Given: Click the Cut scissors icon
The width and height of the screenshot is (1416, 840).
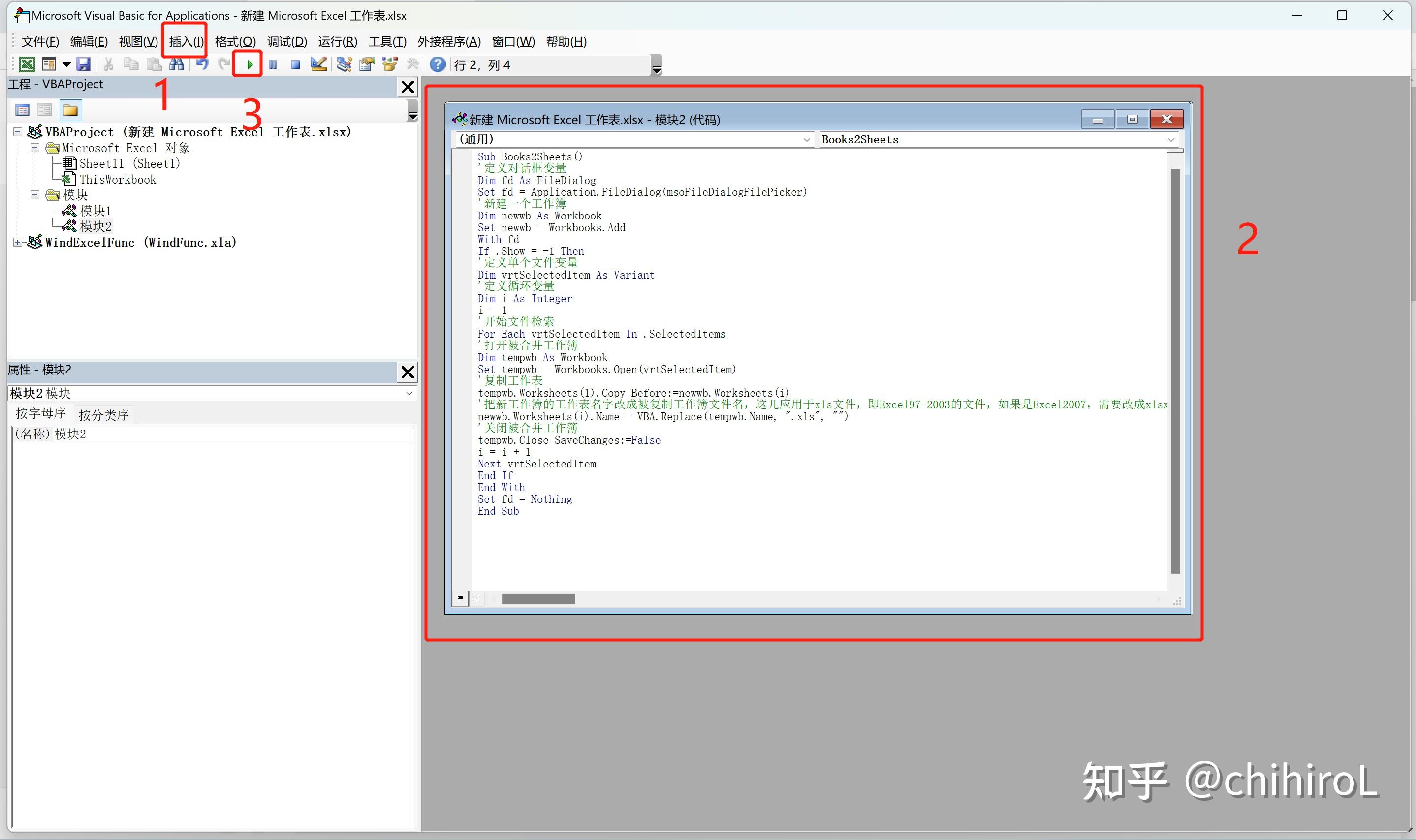Looking at the screenshot, I should point(108,64).
